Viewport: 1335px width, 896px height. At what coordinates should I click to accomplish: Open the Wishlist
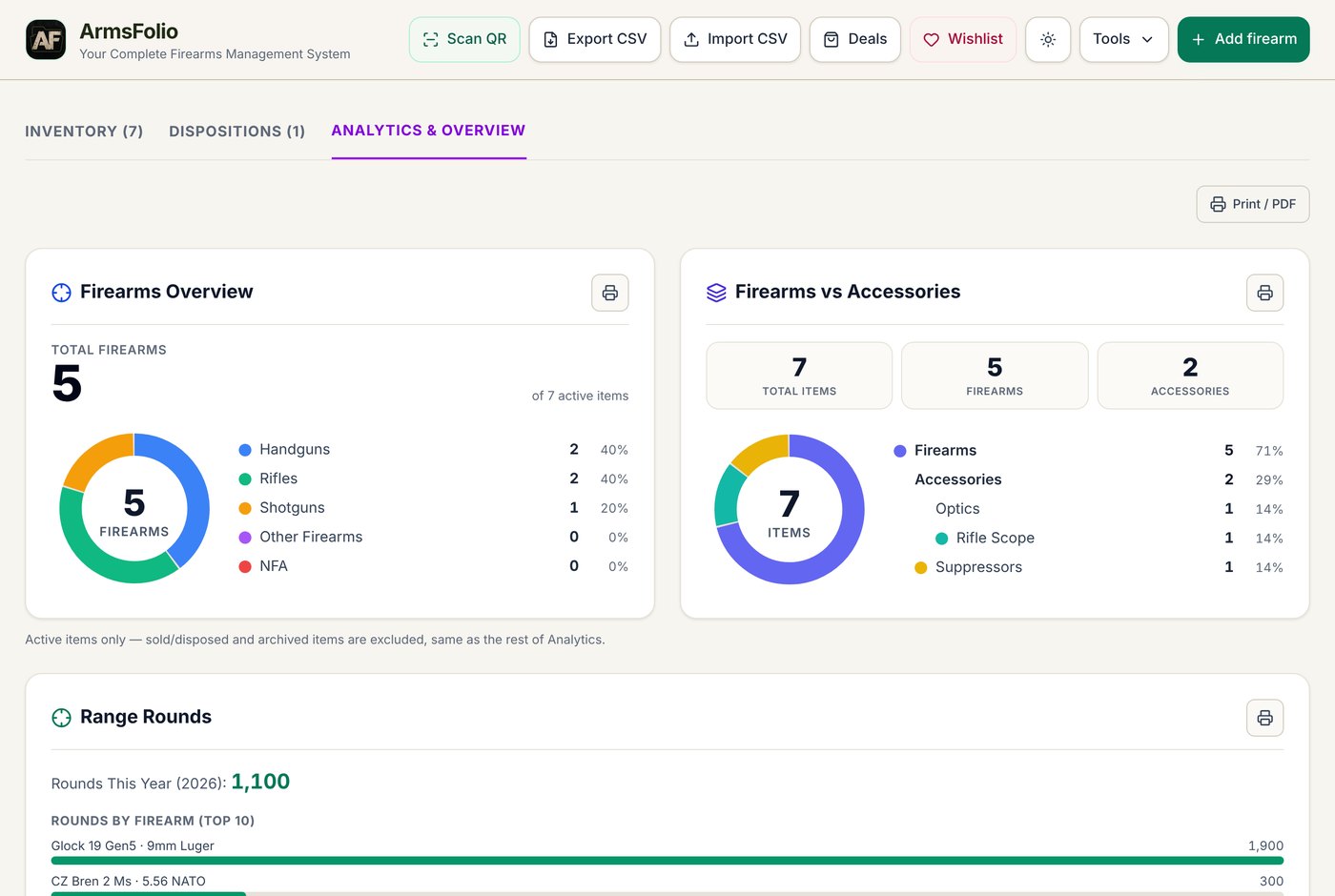(963, 39)
